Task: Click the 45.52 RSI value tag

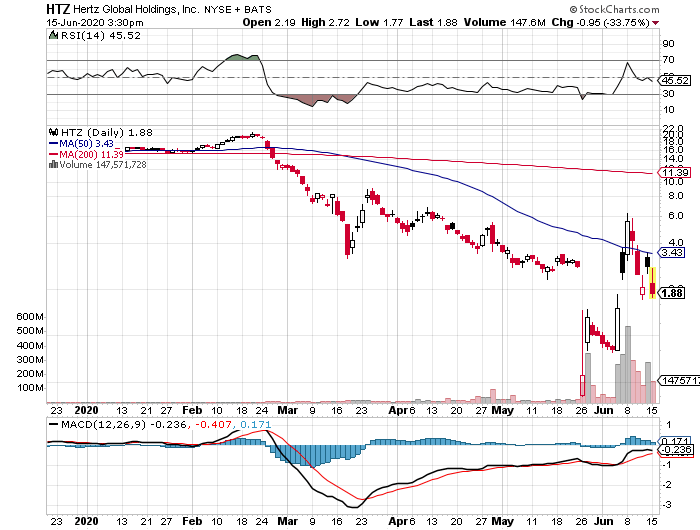Action: [x=675, y=80]
